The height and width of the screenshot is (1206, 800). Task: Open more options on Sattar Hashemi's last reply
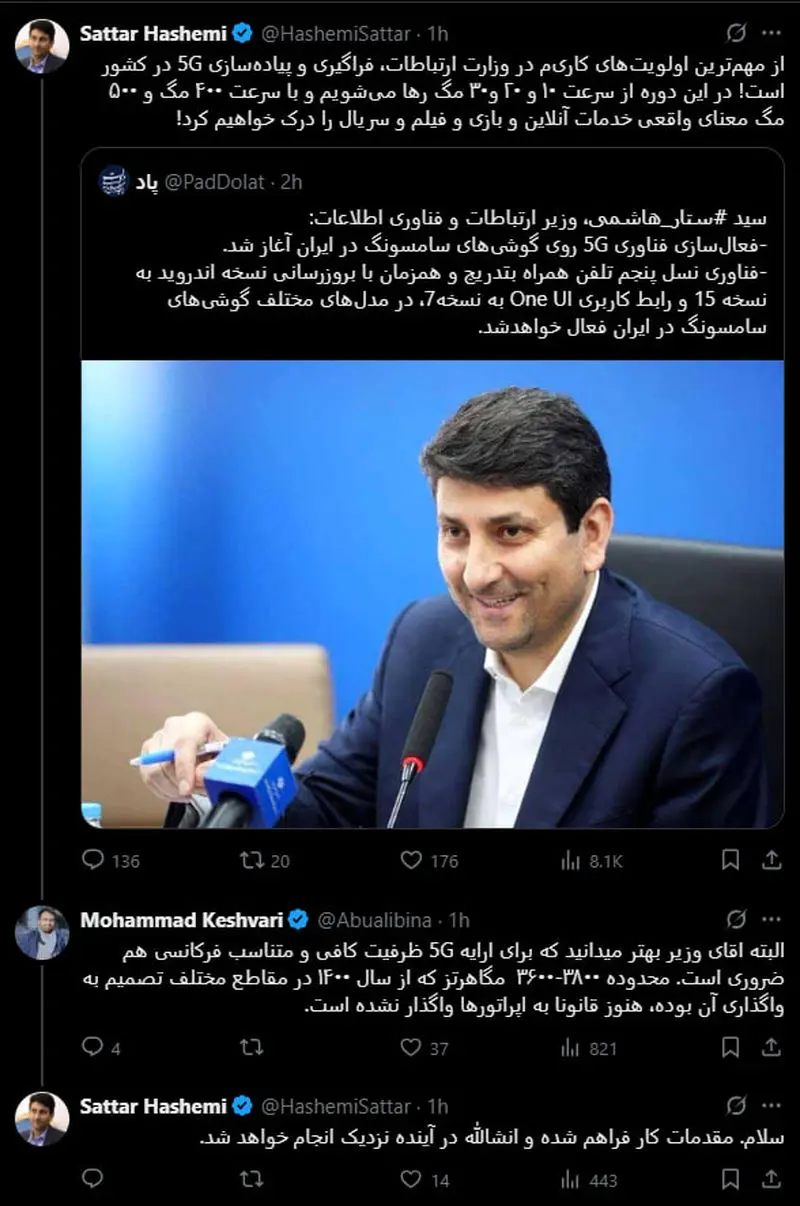[771, 1106]
